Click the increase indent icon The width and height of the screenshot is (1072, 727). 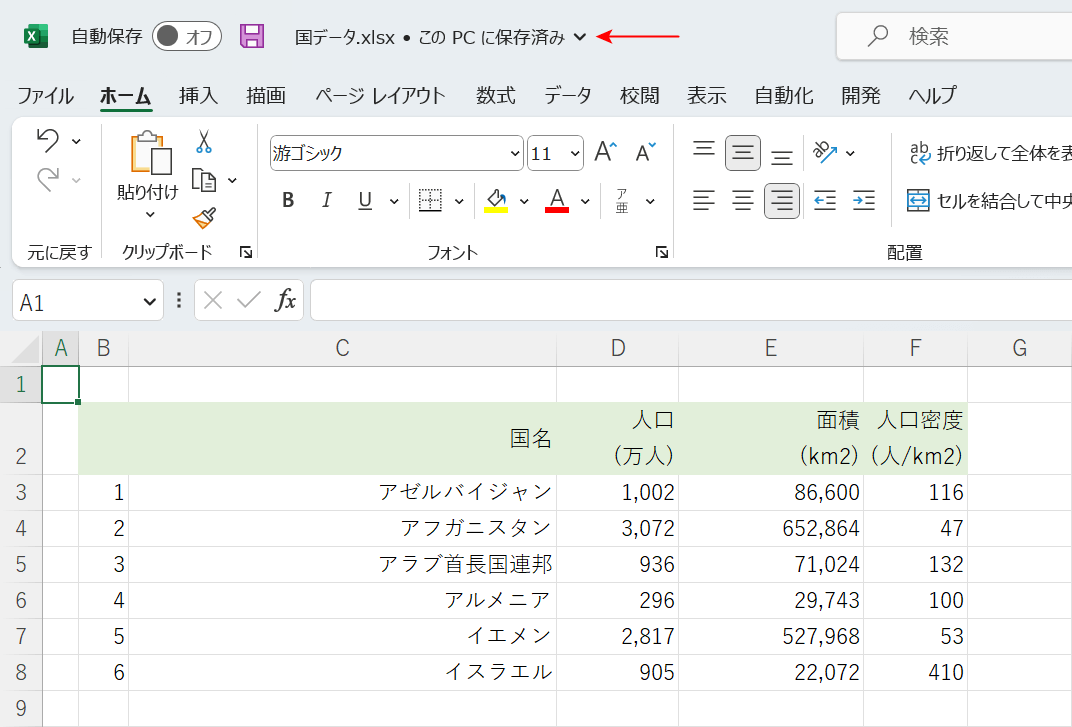pos(863,201)
